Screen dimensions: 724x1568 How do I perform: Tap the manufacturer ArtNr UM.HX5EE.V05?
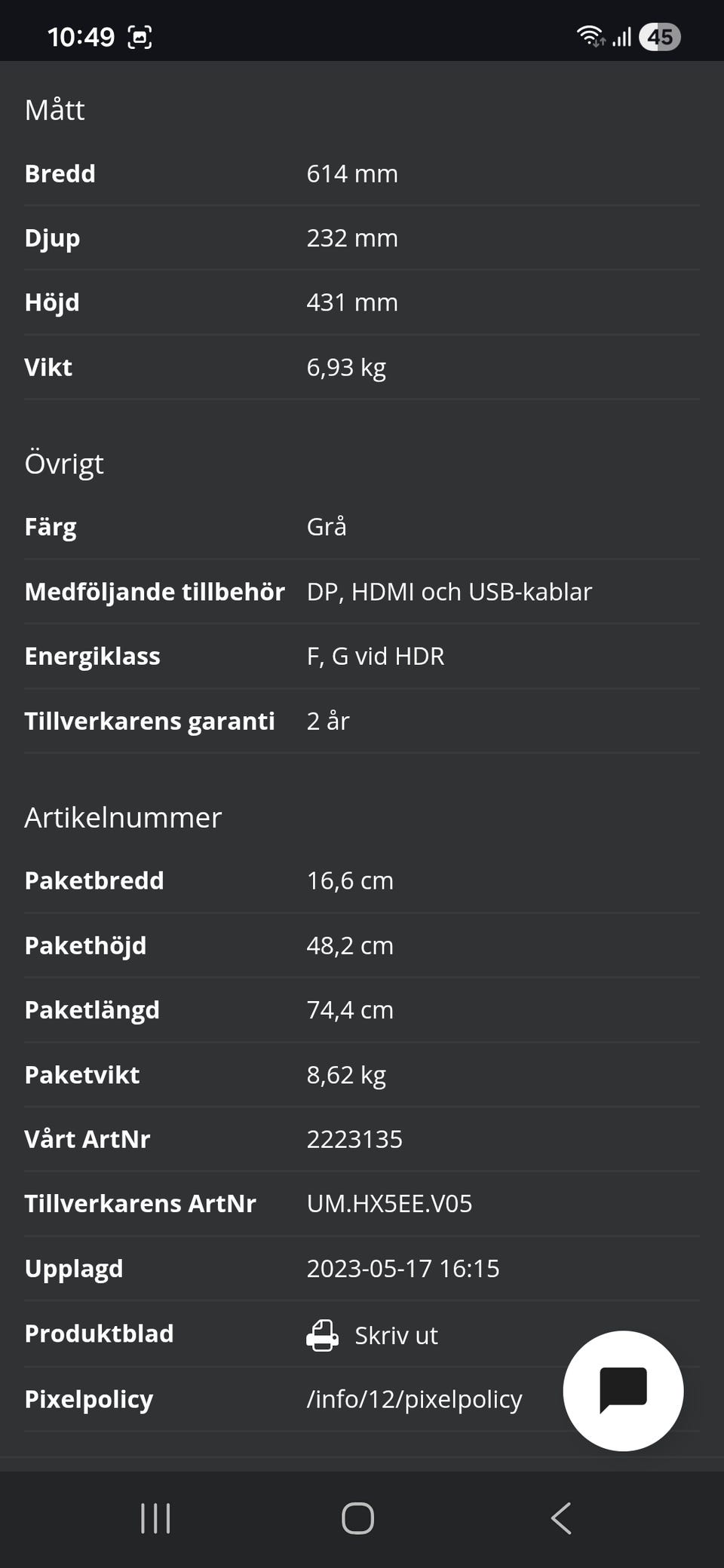389,1203
